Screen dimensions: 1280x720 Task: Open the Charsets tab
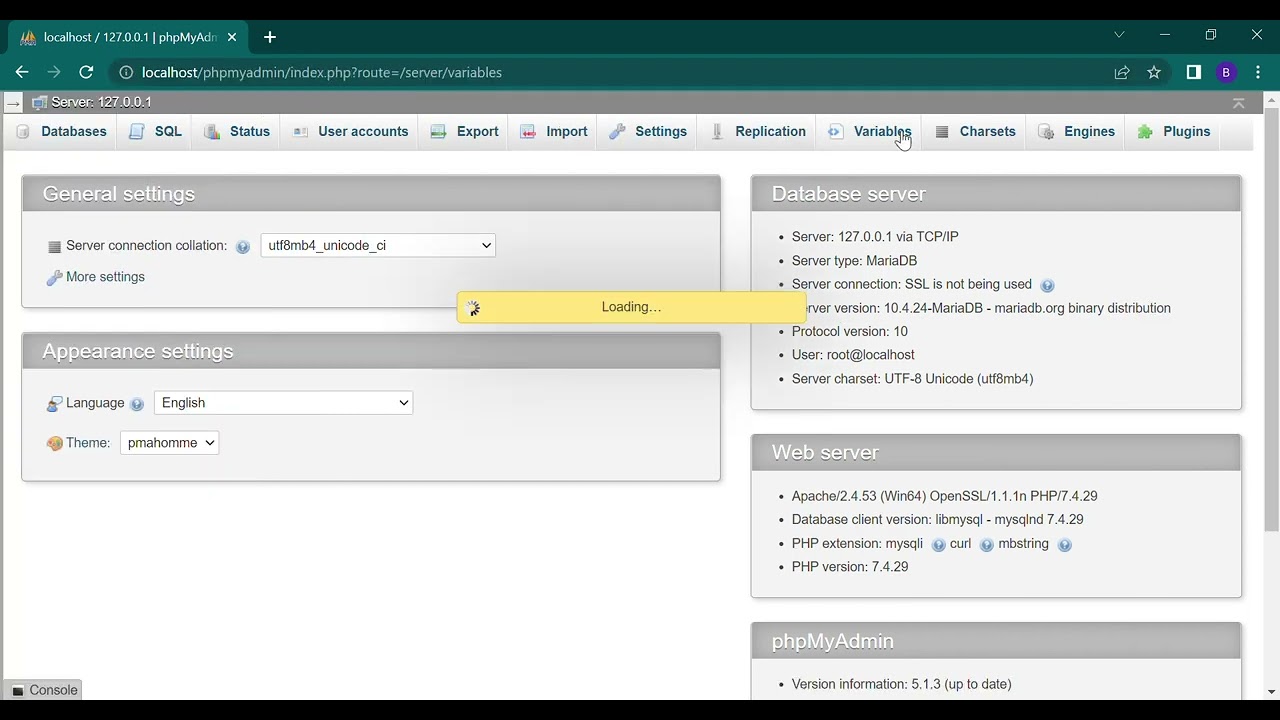coord(975,132)
